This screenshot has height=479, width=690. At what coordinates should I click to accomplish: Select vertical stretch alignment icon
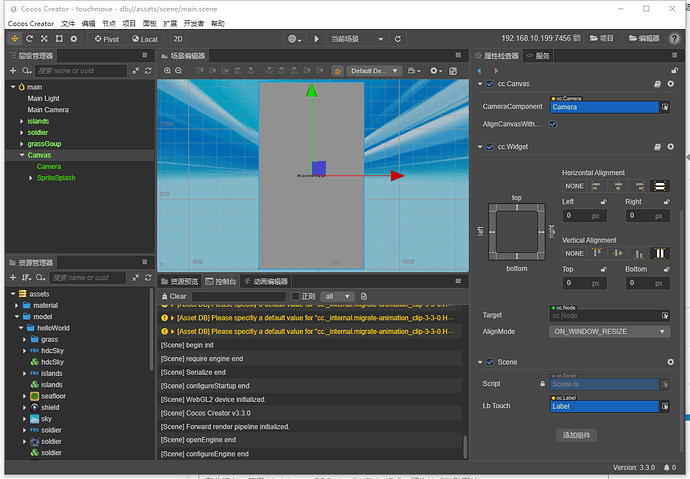(659, 253)
